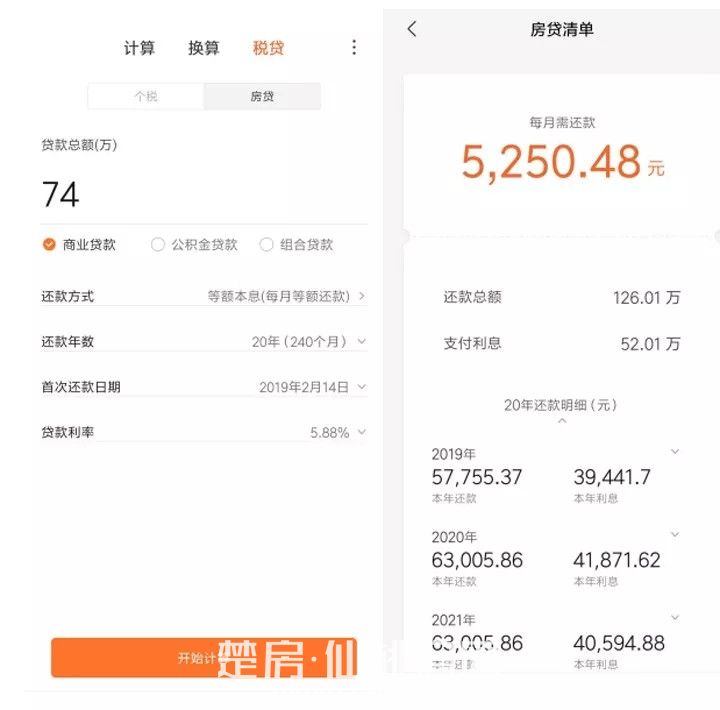Open the 还款方式 selection arrow
This screenshot has width=720, height=710.
coord(361,296)
